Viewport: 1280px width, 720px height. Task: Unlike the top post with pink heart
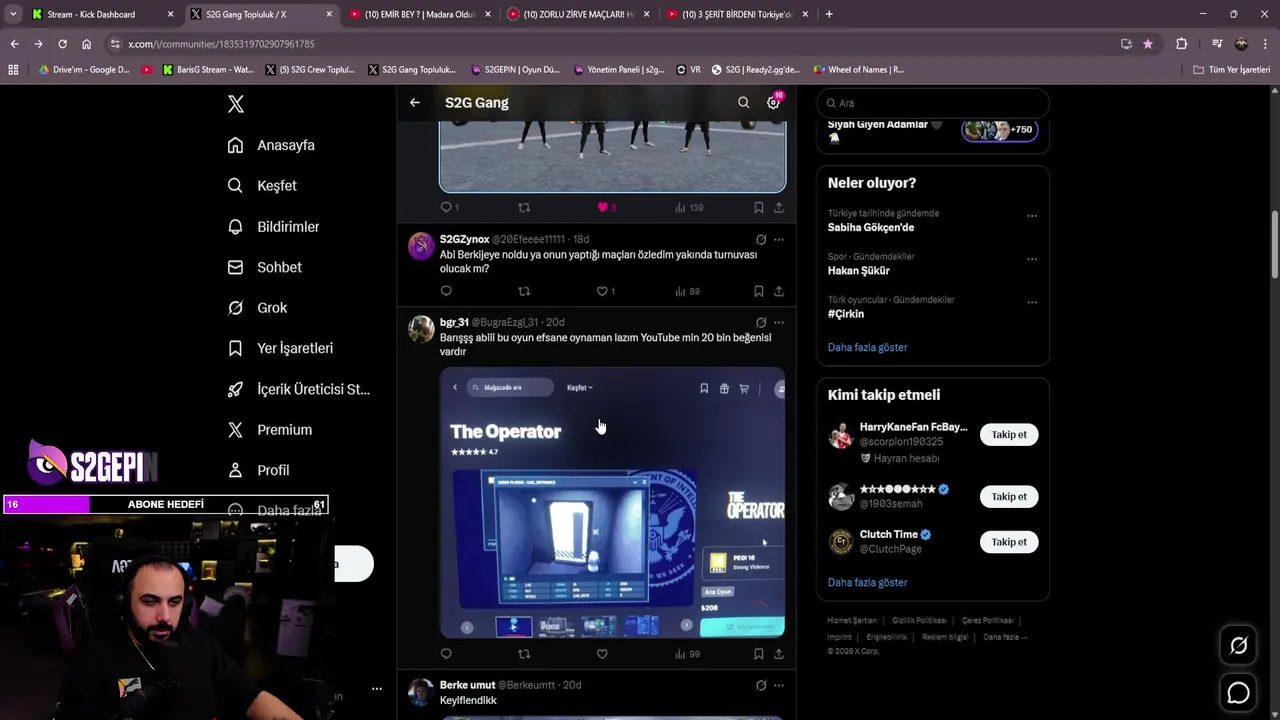(x=603, y=207)
